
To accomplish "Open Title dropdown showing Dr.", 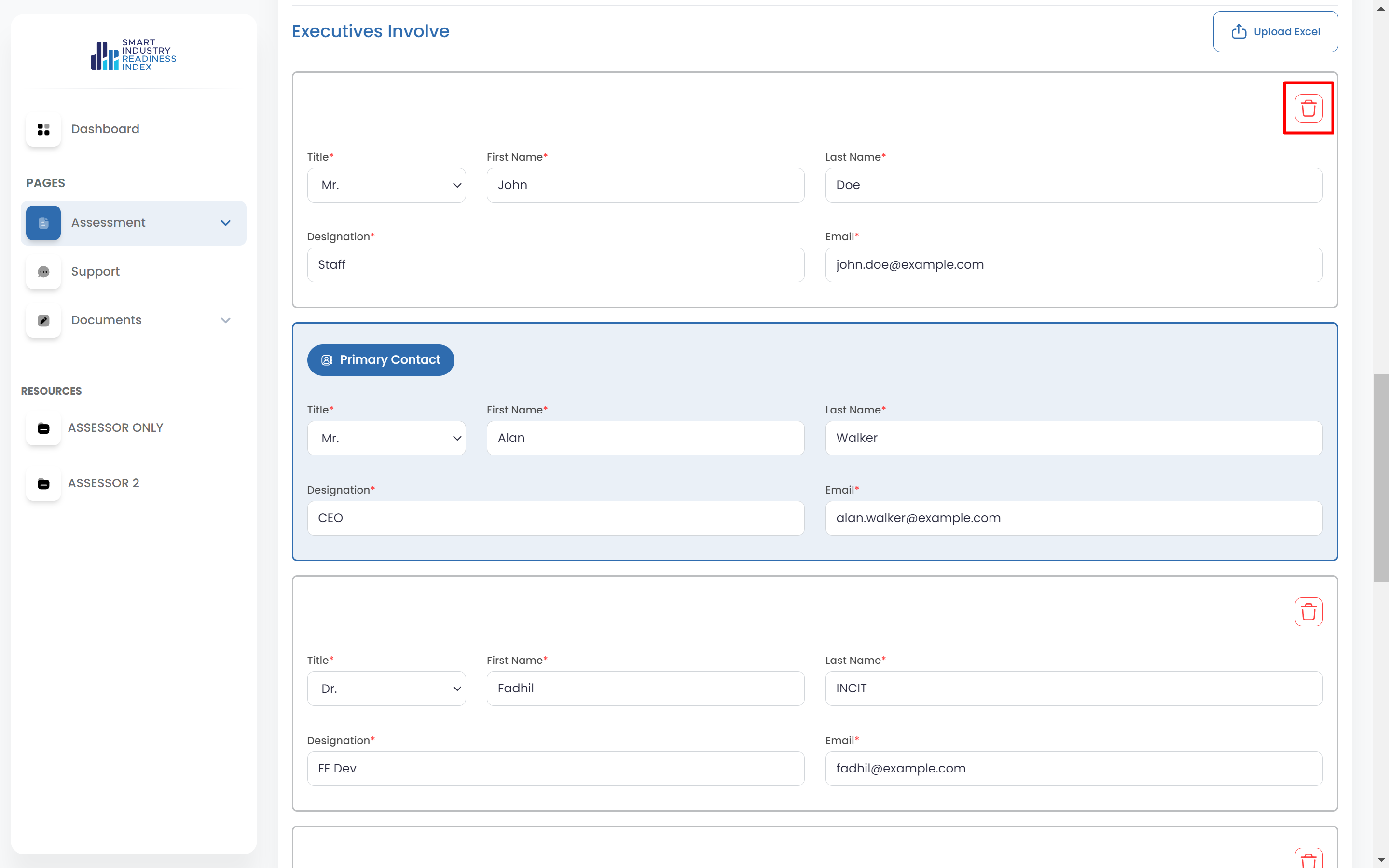I will click(x=386, y=689).
